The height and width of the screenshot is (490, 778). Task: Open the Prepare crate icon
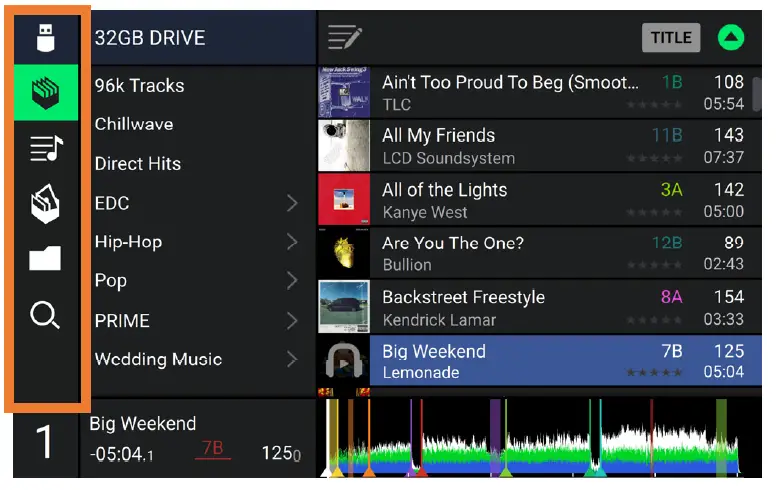(46, 203)
